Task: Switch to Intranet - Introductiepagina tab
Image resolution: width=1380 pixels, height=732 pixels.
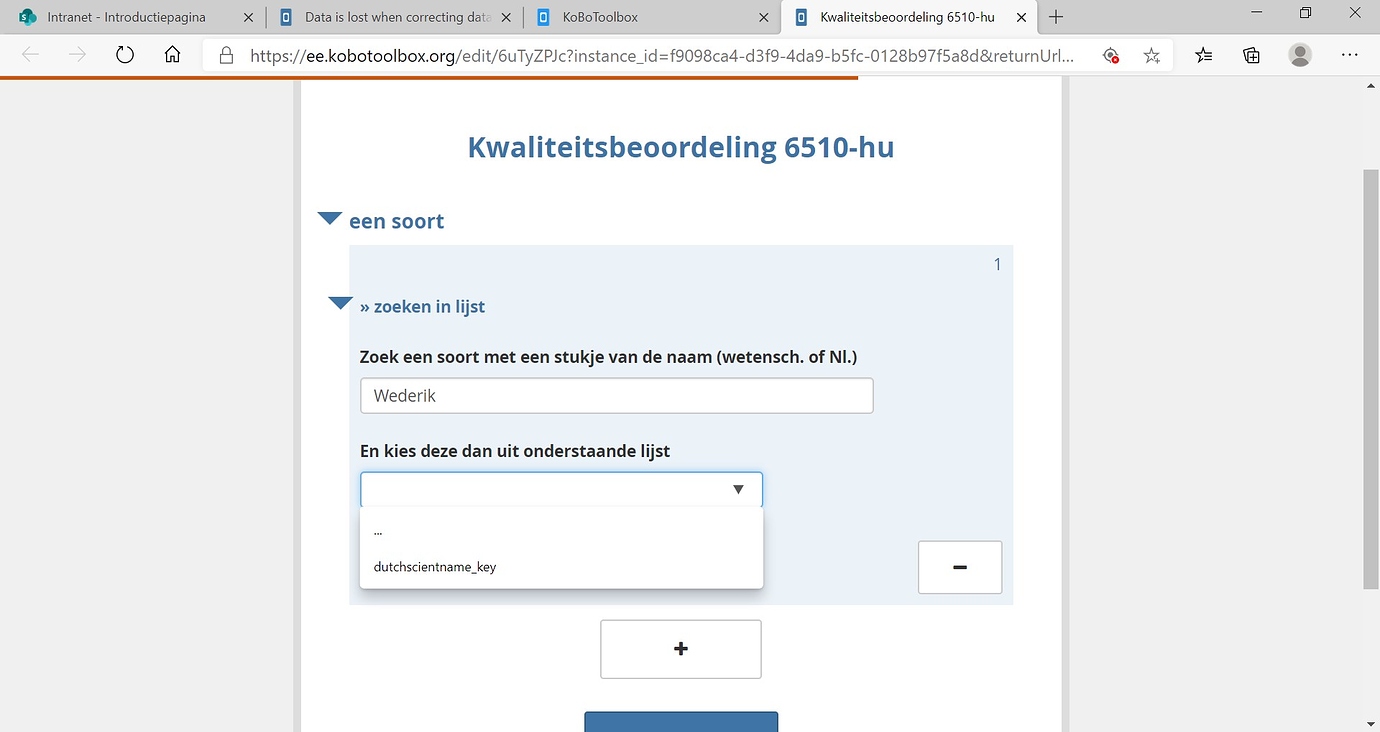Action: (126, 17)
